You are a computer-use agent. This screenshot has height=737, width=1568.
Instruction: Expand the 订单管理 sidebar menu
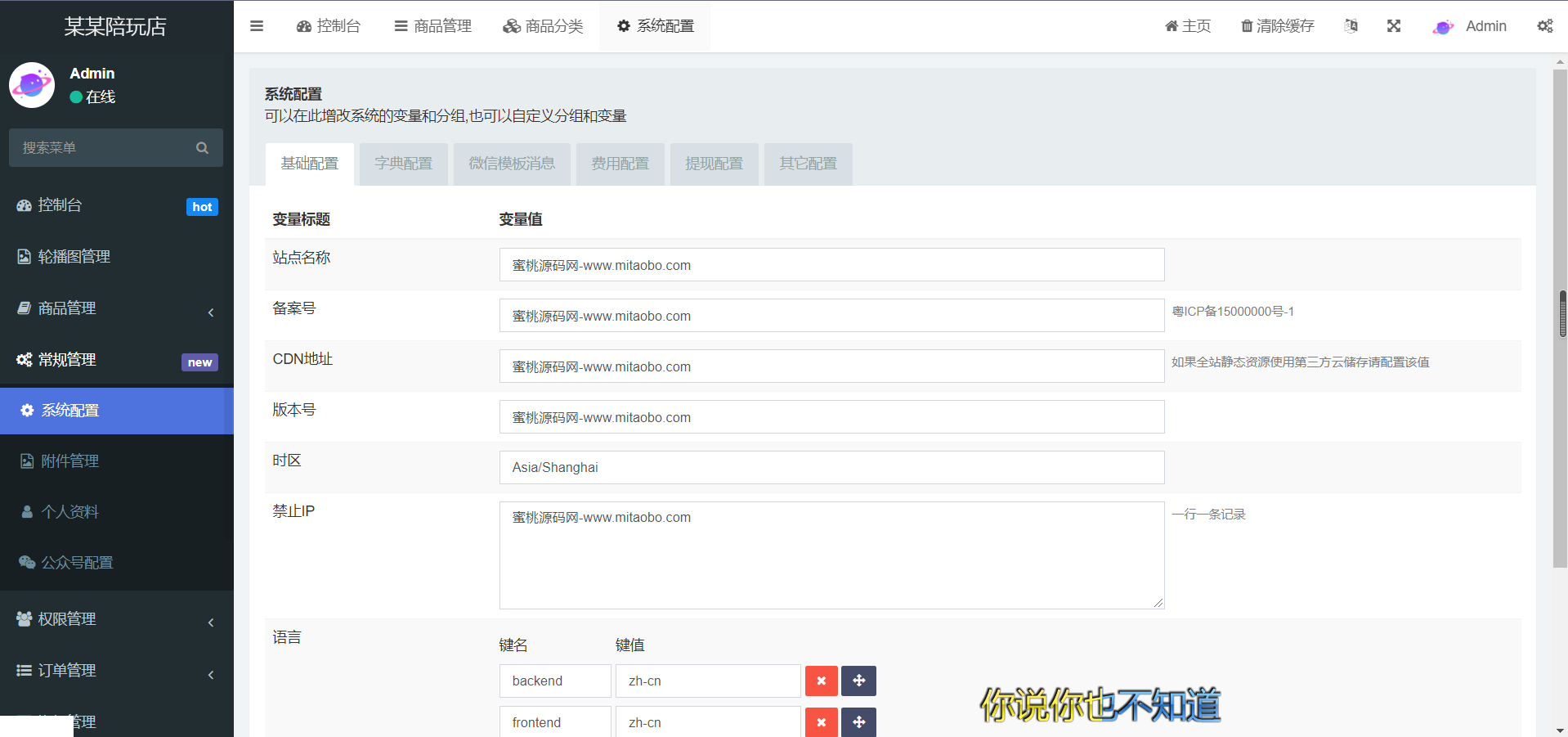pos(117,671)
